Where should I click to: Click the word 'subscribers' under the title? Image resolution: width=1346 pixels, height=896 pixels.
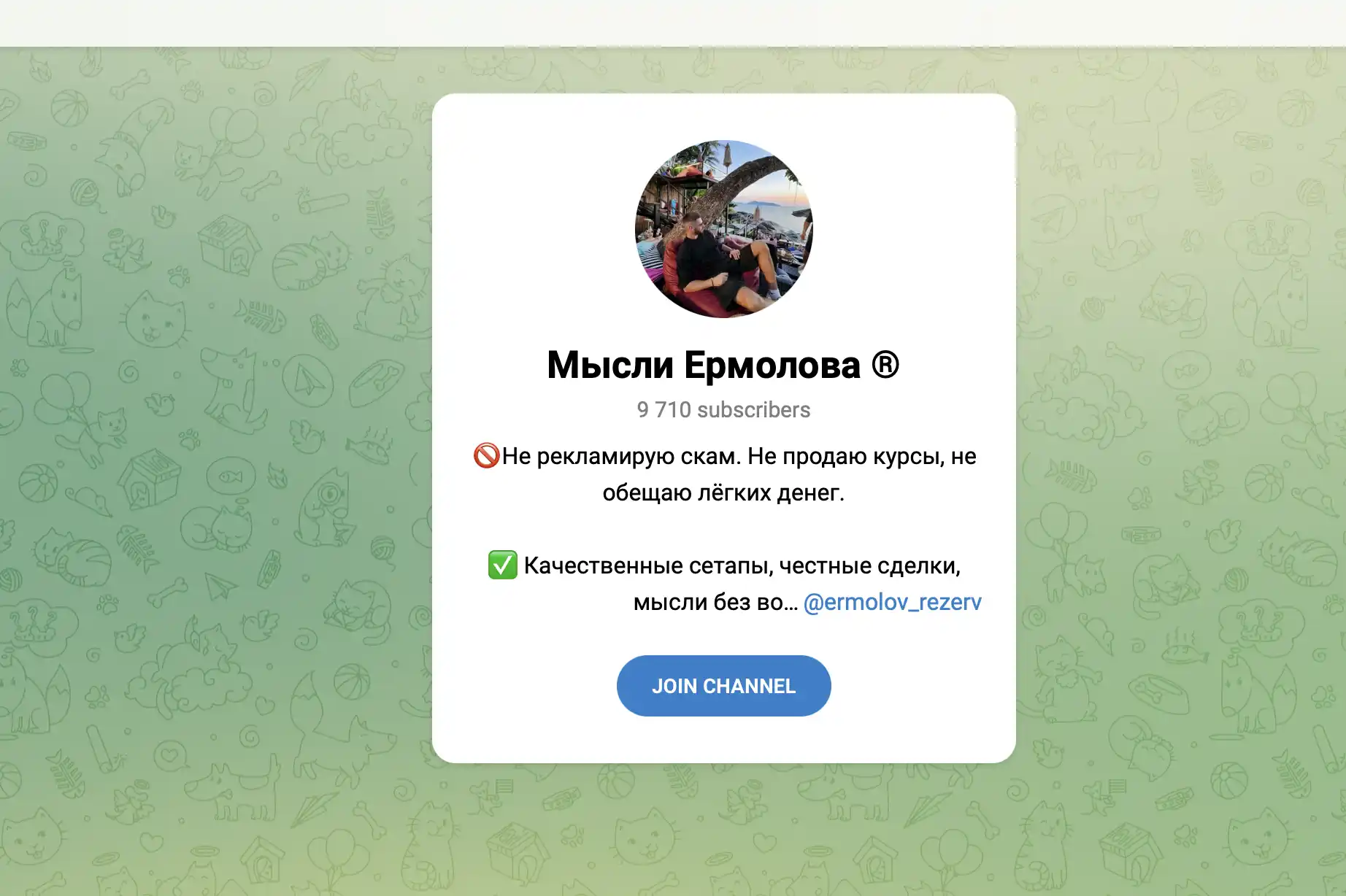[754, 410]
